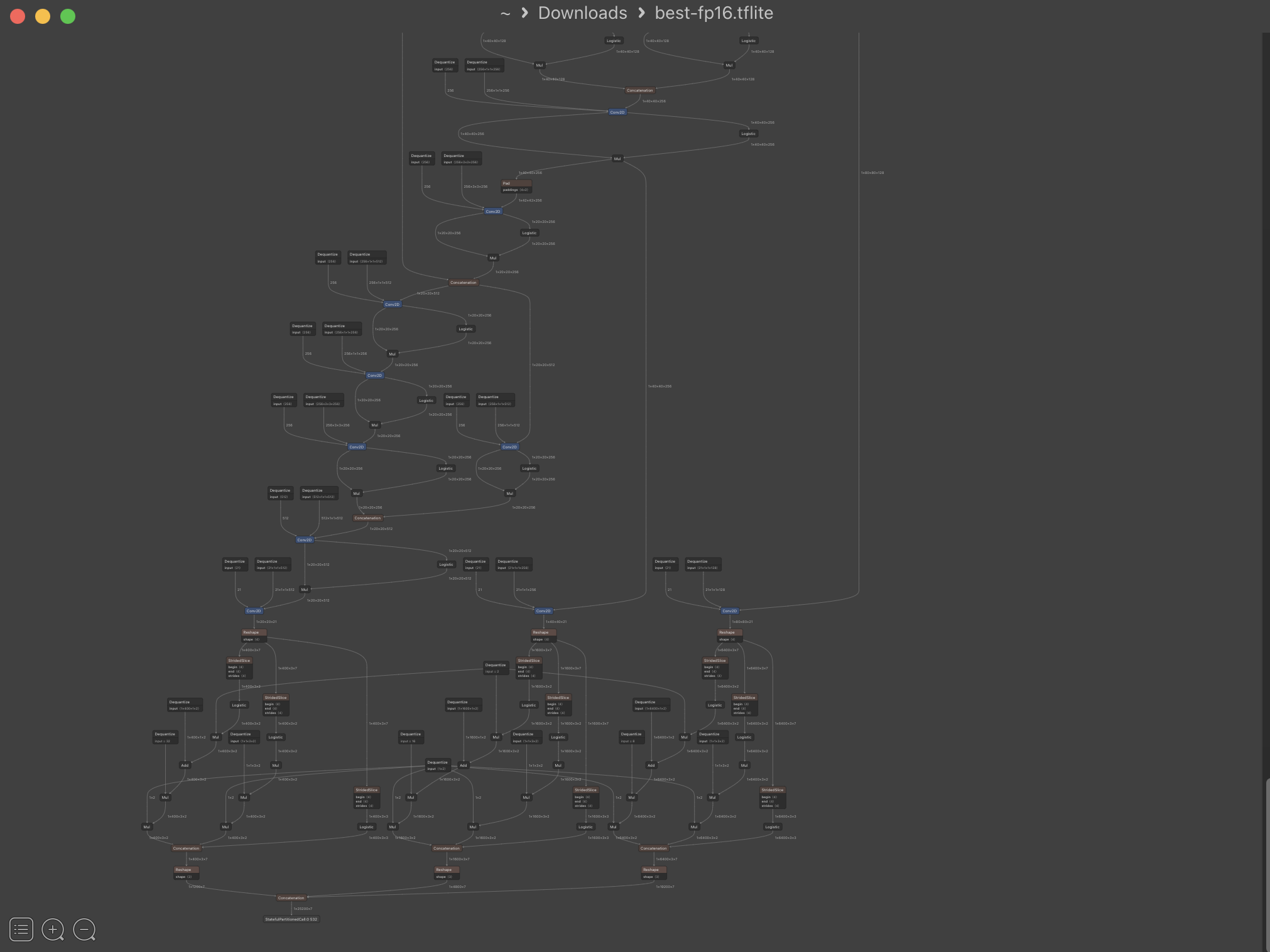Click best-fp16.tflite in the title path
The image size is (1270, 952).
[x=714, y=13]
